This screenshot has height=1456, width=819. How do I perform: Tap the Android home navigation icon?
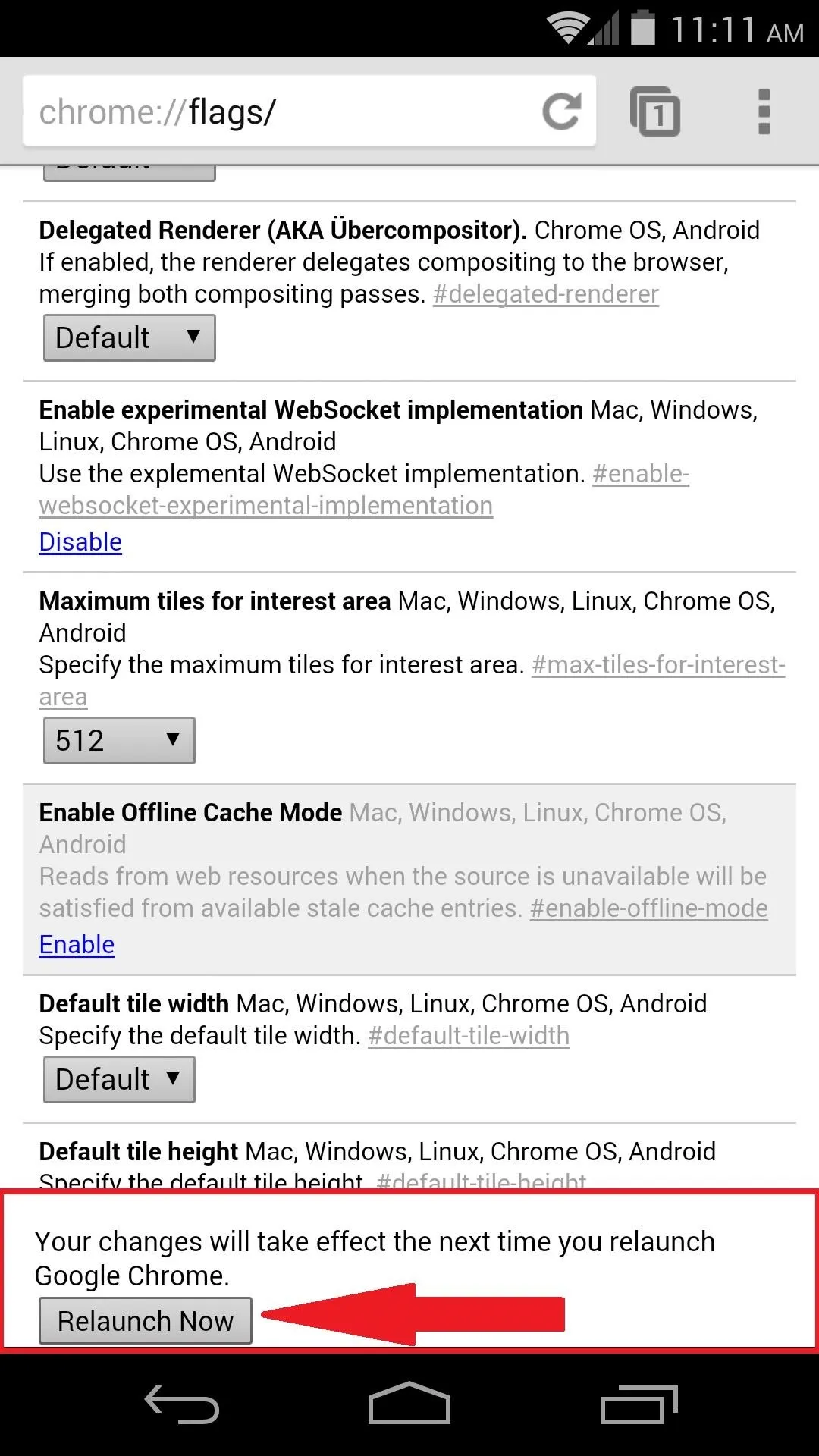pyautogui.click(x=409, y=1403)
